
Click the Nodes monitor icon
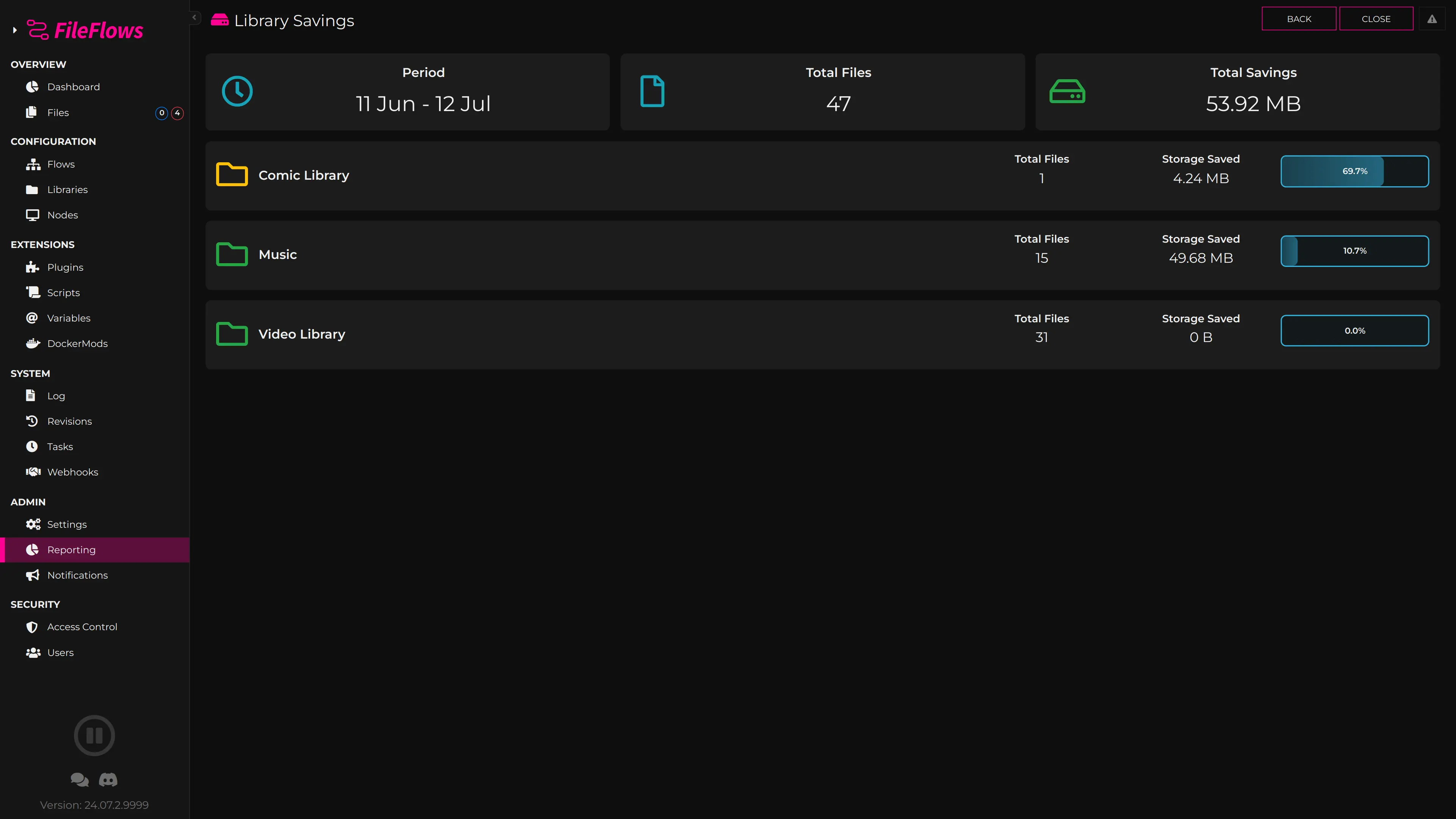33,215
